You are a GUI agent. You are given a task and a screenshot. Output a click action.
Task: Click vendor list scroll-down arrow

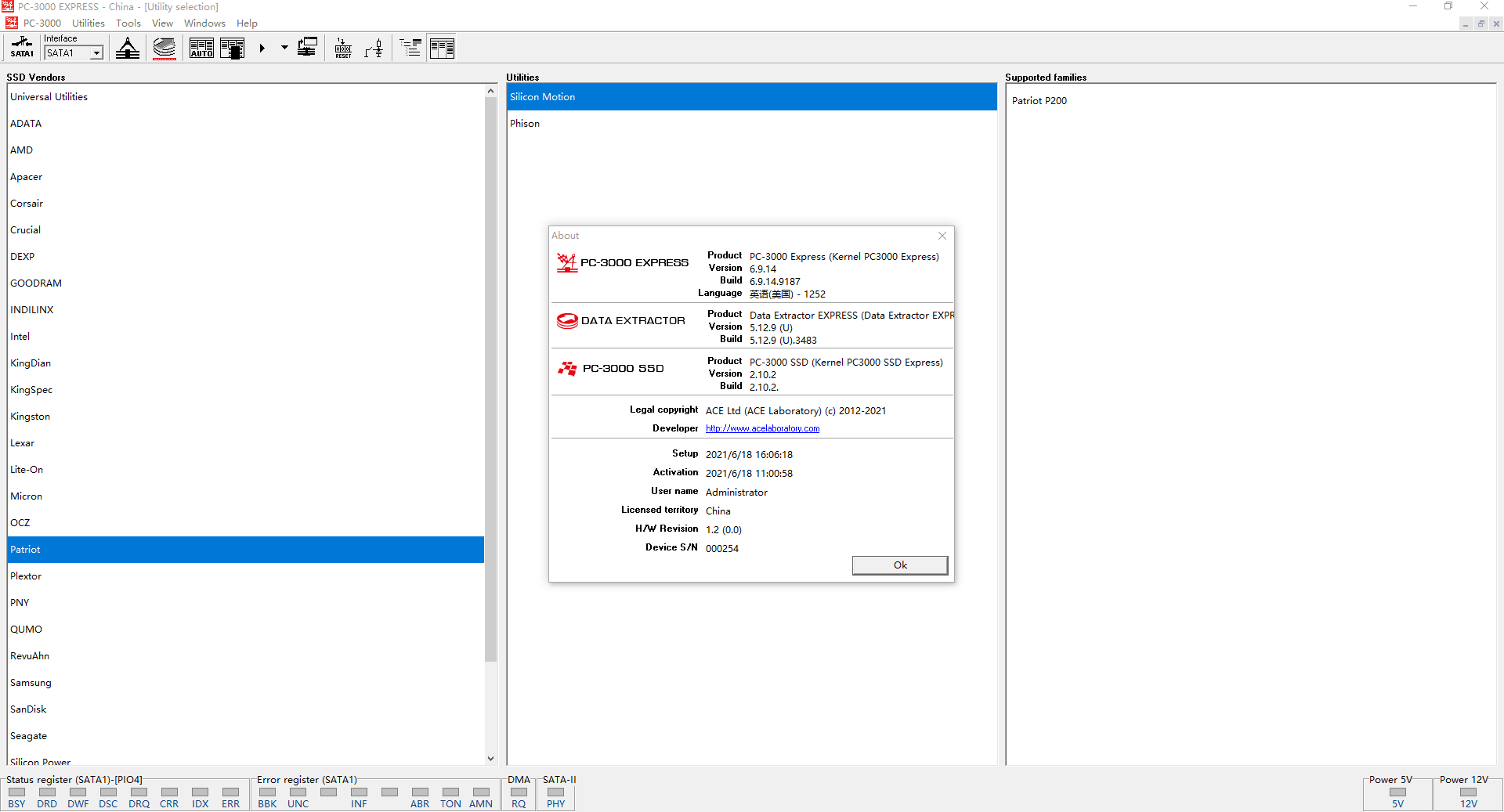(x=490, y=758)
